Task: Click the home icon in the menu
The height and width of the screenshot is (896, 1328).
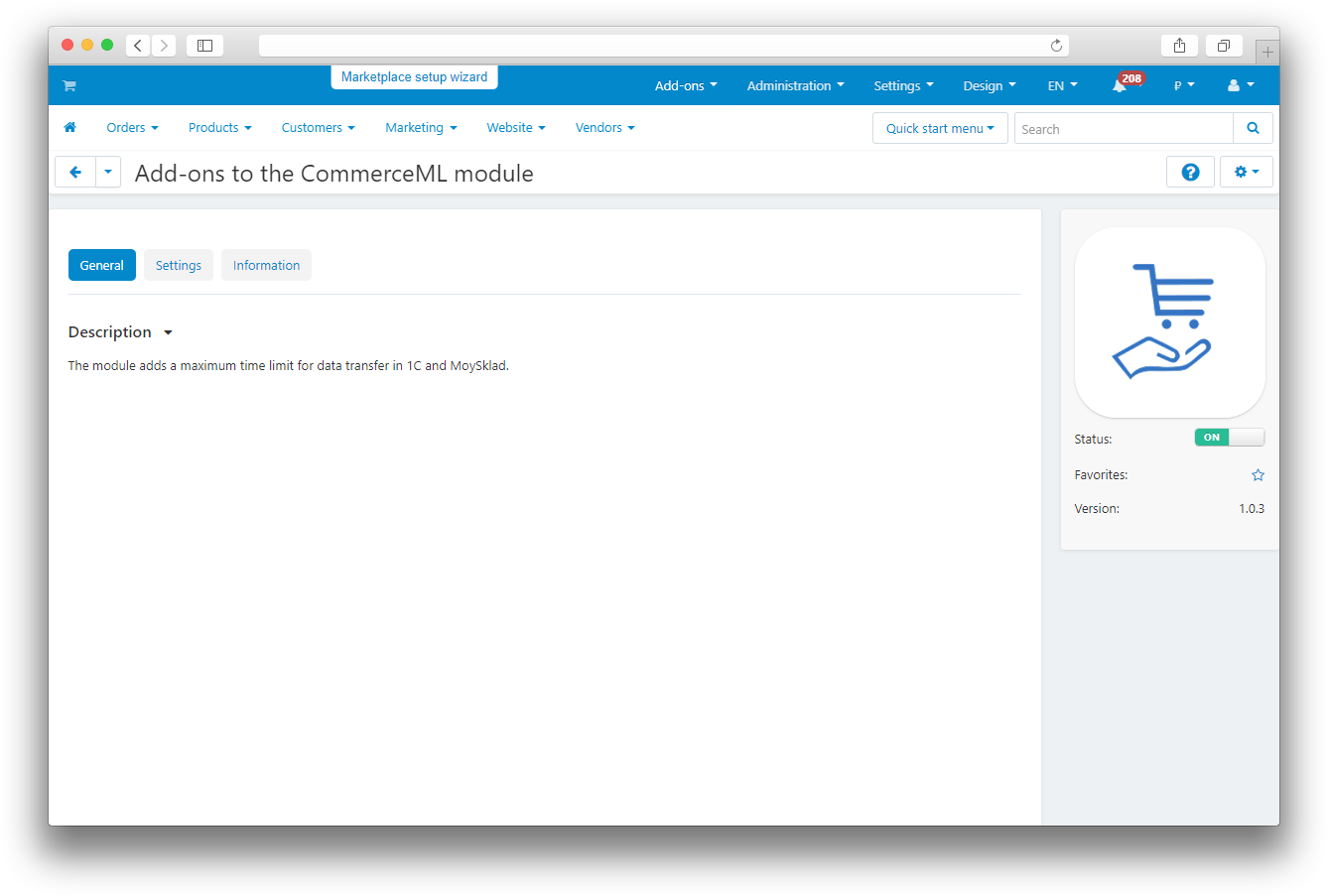Action: (x=70, y=128)
